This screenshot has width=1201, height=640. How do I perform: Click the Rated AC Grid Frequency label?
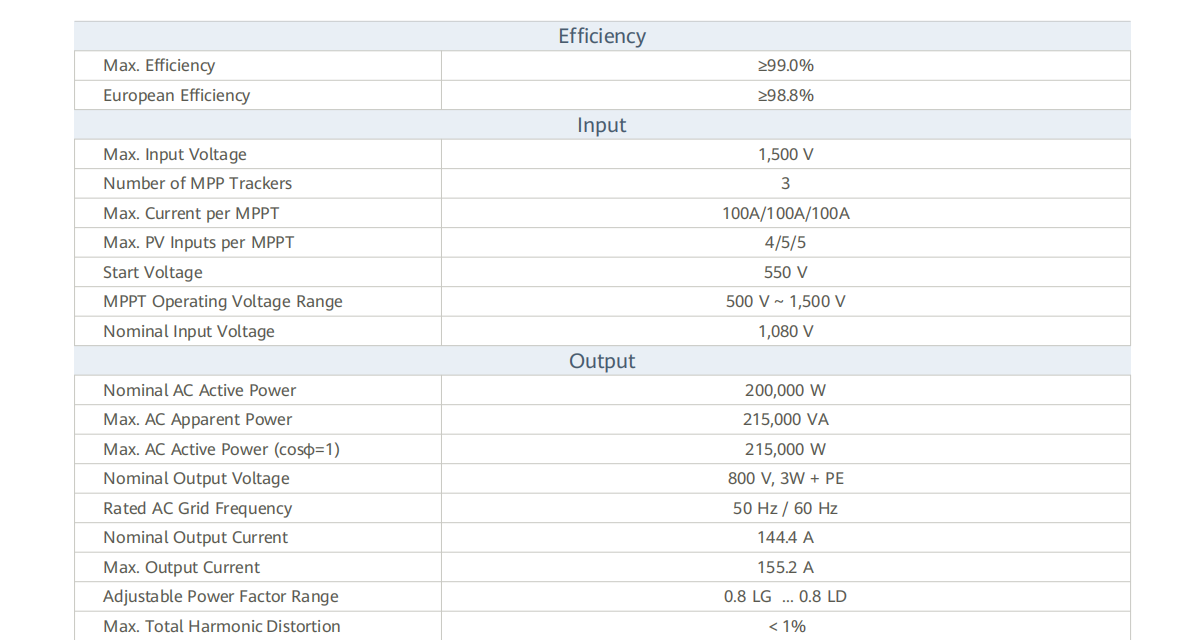point(198,508)
